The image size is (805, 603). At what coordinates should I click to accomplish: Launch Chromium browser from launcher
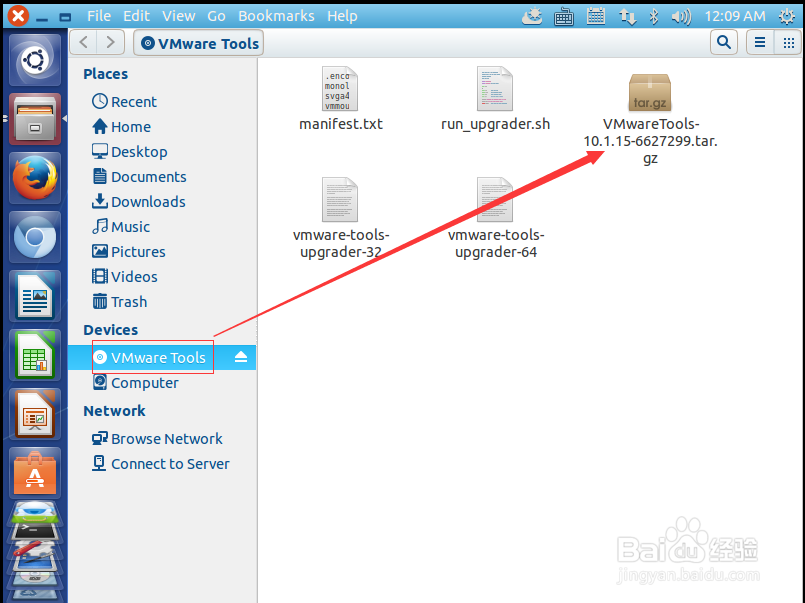pos(35,237)
